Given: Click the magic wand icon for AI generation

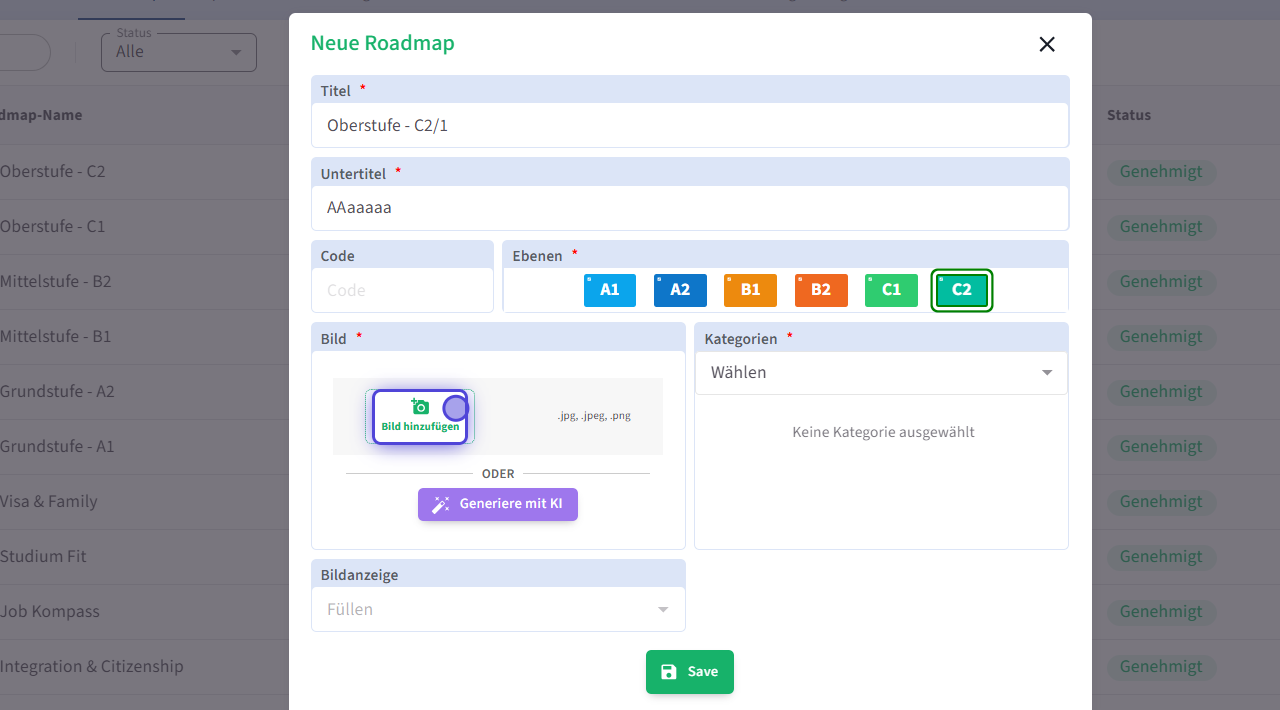Looking at the screenshot, I should click(440, 505).
